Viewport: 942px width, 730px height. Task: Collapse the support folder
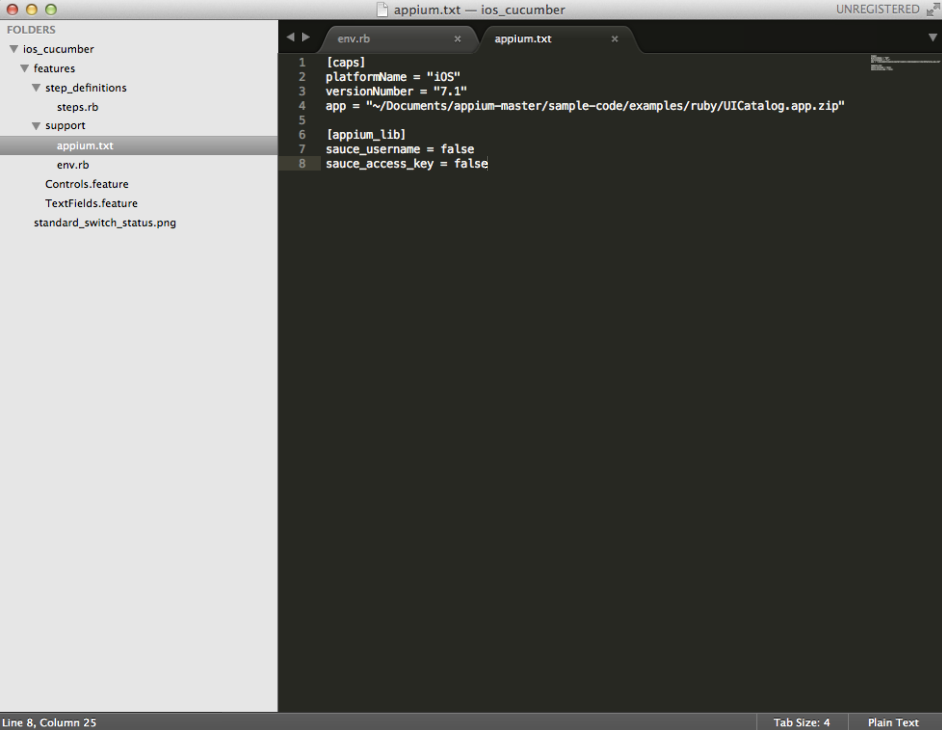pos(36,126)
